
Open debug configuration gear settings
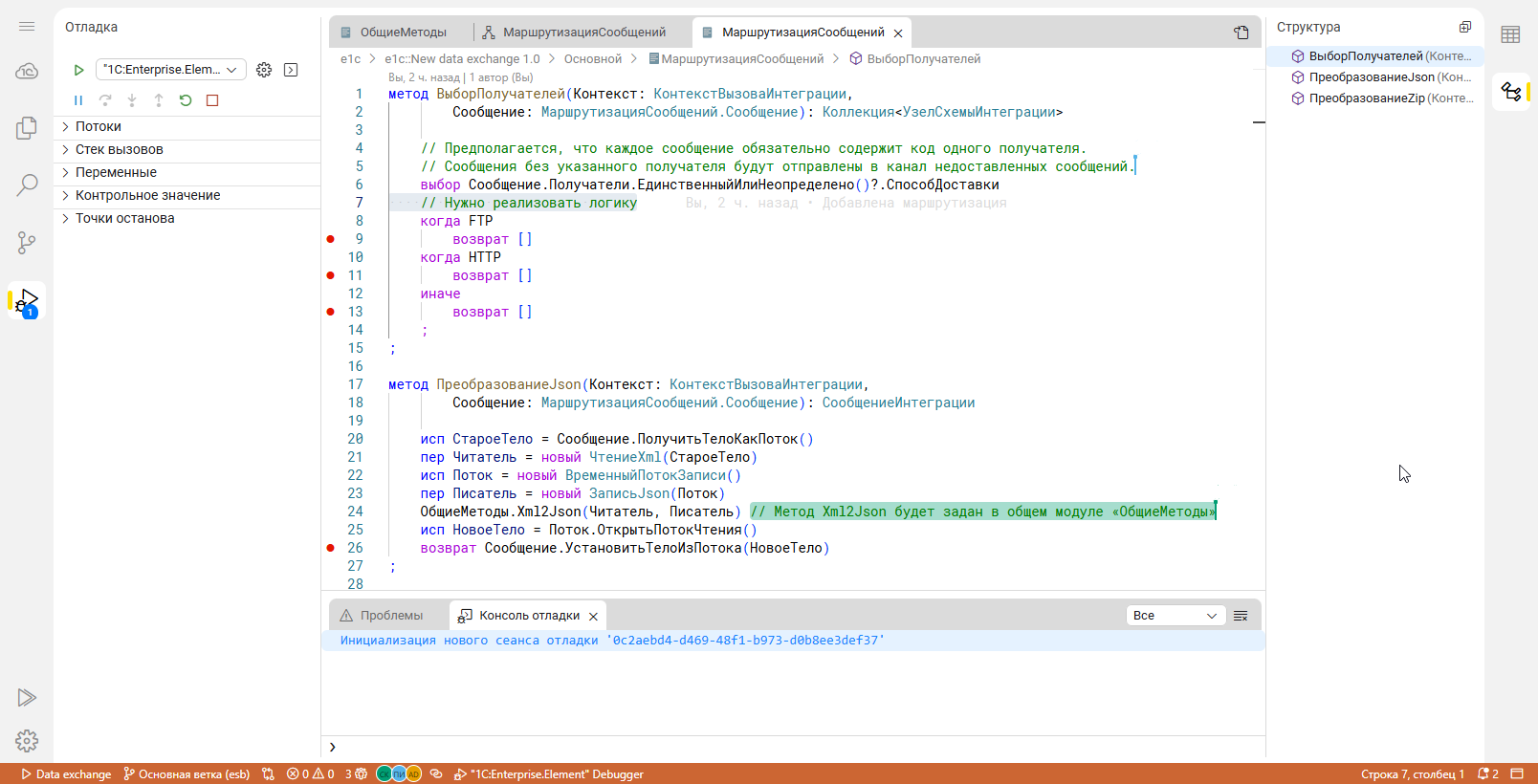click(264, 70)
